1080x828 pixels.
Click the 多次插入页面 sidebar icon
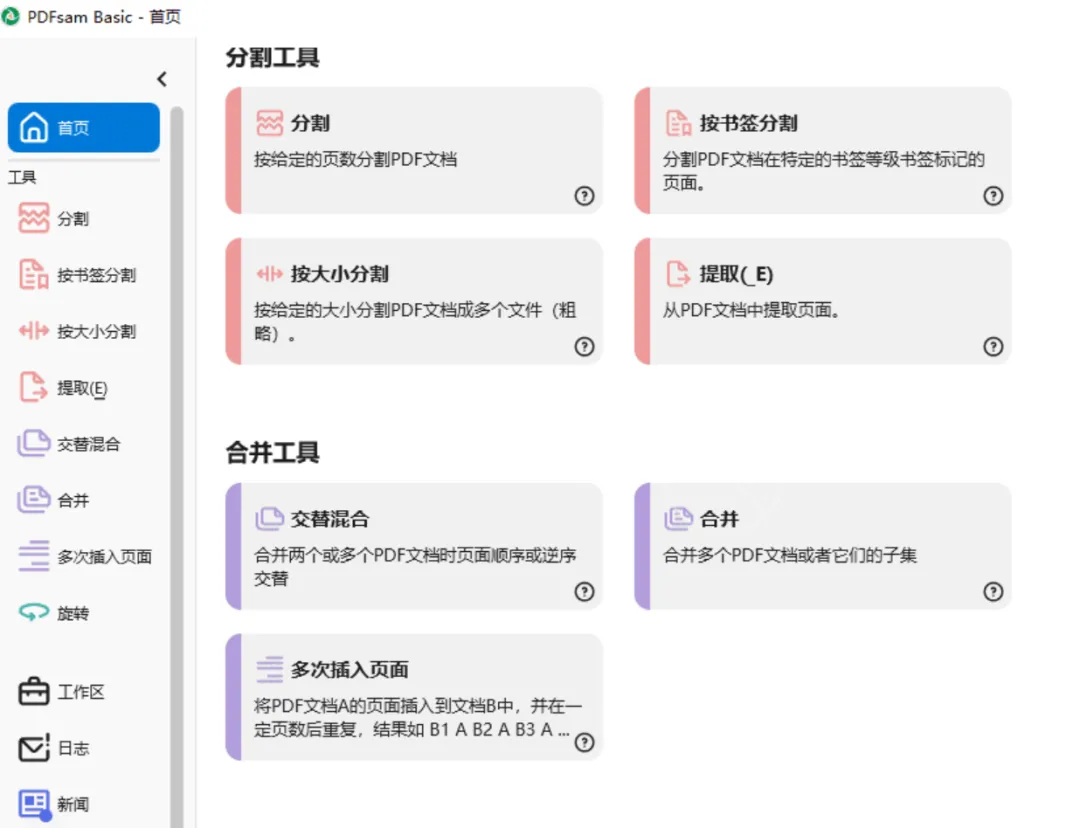click(x=34, y=557)
